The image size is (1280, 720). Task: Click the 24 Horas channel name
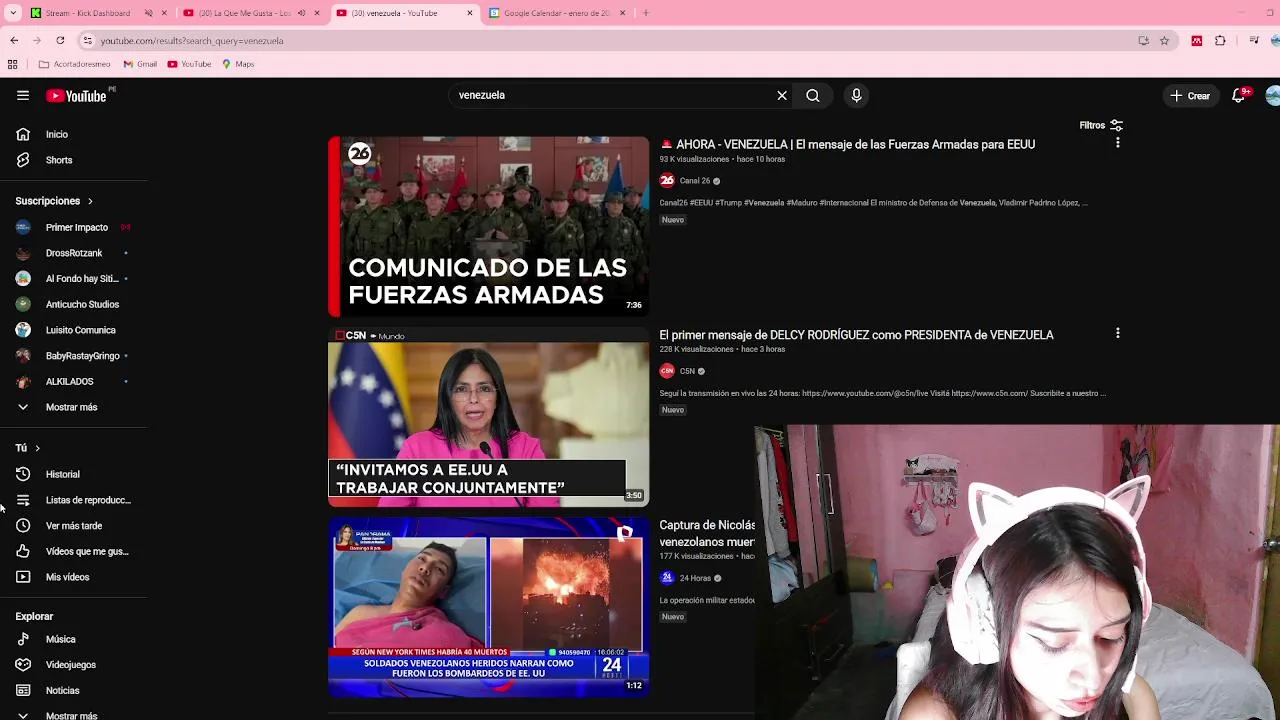click(695, 578)
